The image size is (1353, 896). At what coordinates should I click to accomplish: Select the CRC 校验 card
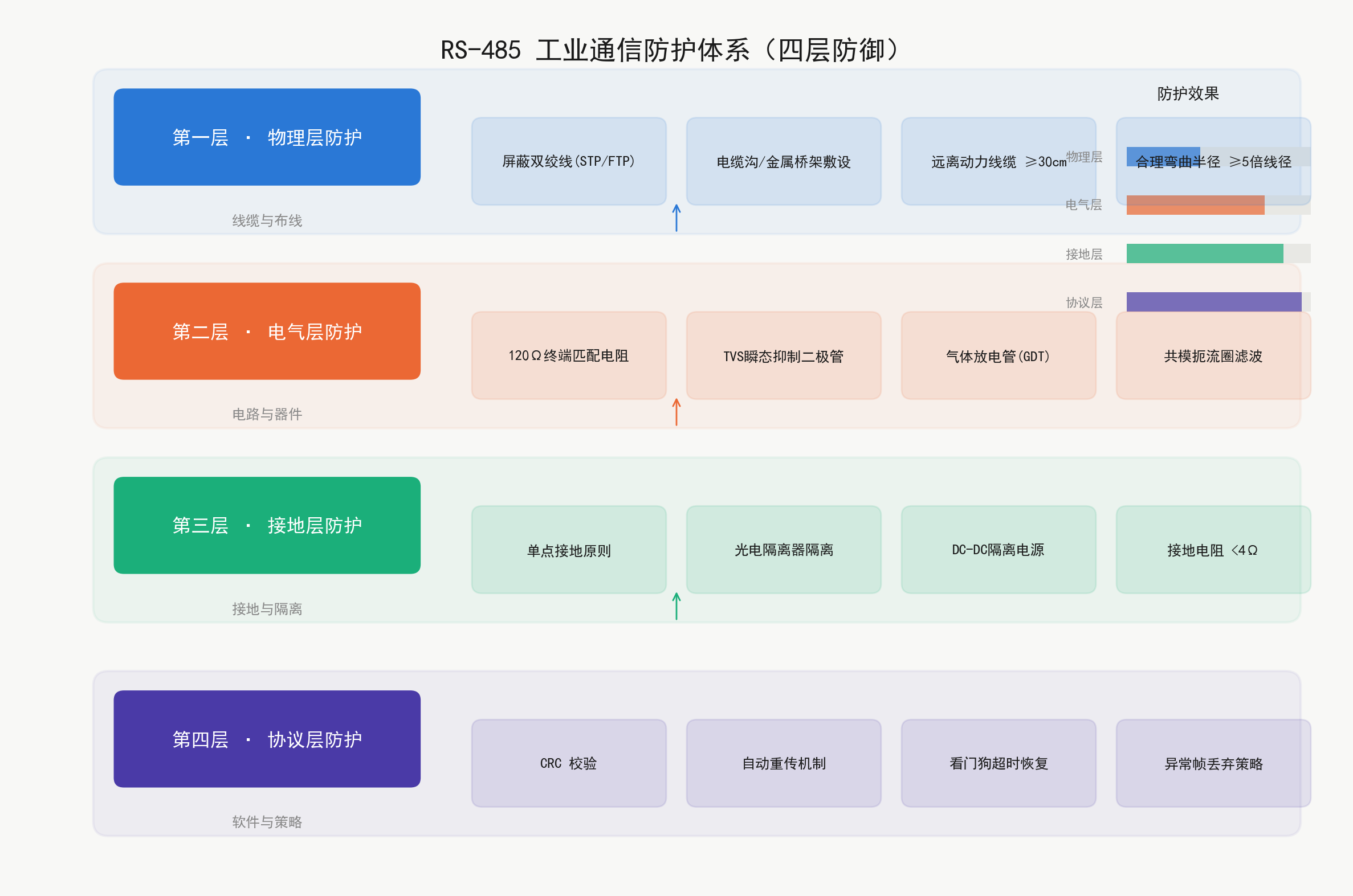569,763
